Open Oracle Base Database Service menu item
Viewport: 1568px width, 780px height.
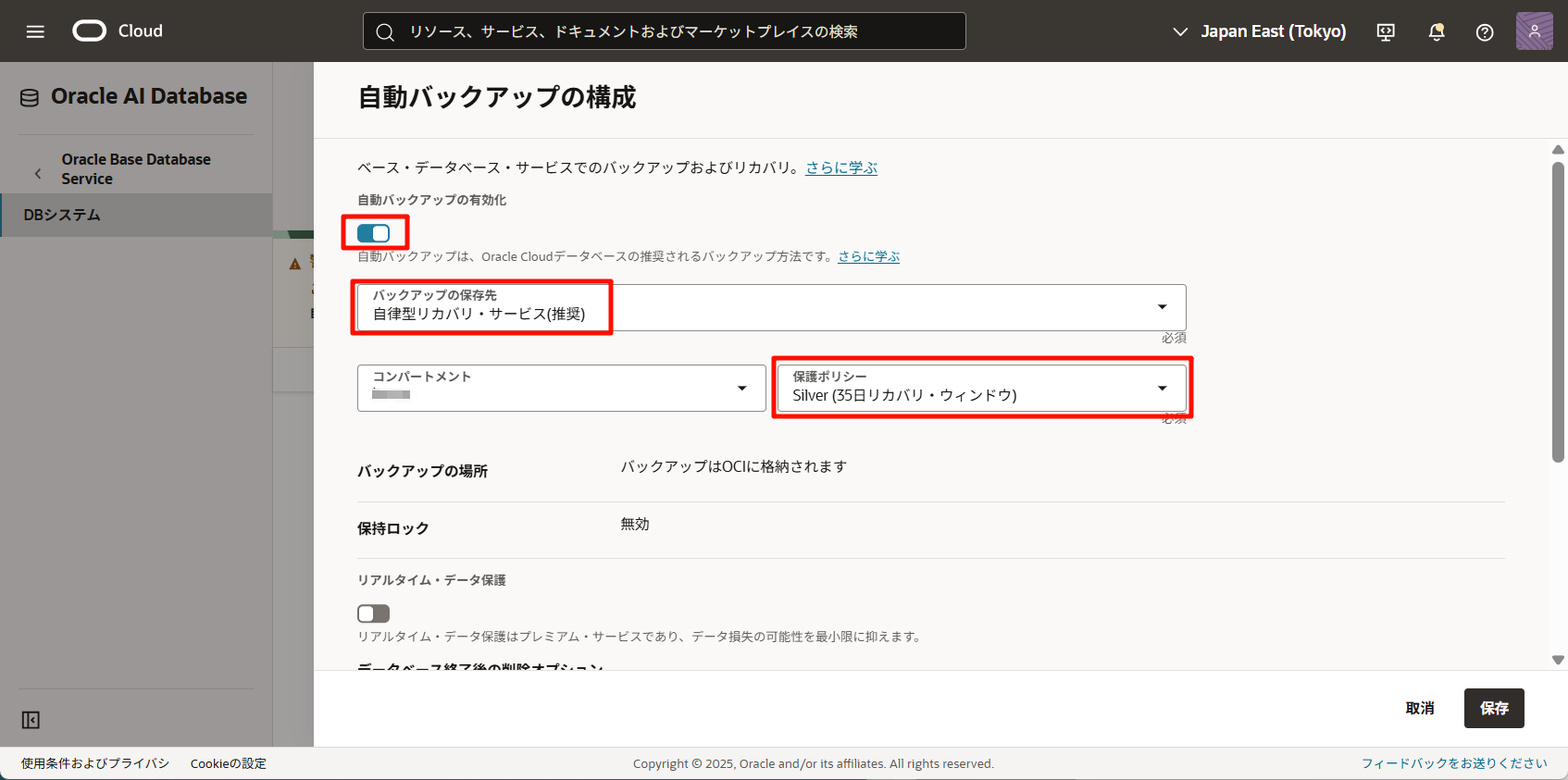point(136,169)
